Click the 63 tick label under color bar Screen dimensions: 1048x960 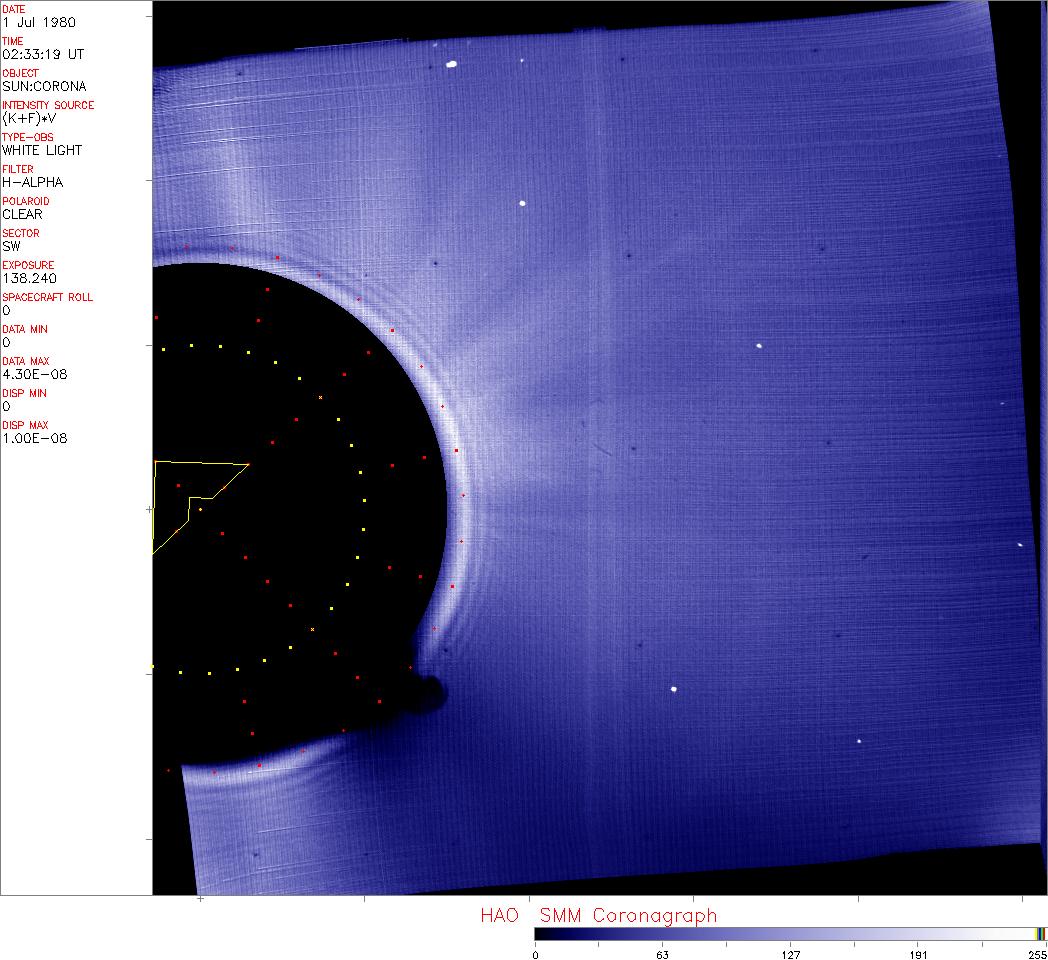[662, 954]
